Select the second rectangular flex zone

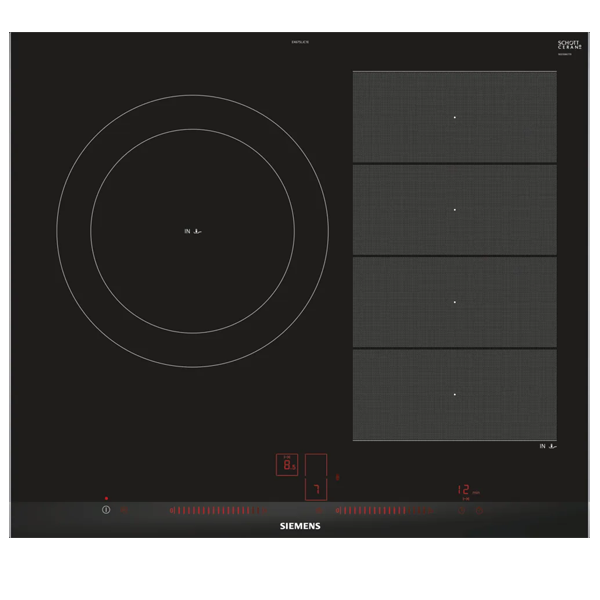pos(454,210)
